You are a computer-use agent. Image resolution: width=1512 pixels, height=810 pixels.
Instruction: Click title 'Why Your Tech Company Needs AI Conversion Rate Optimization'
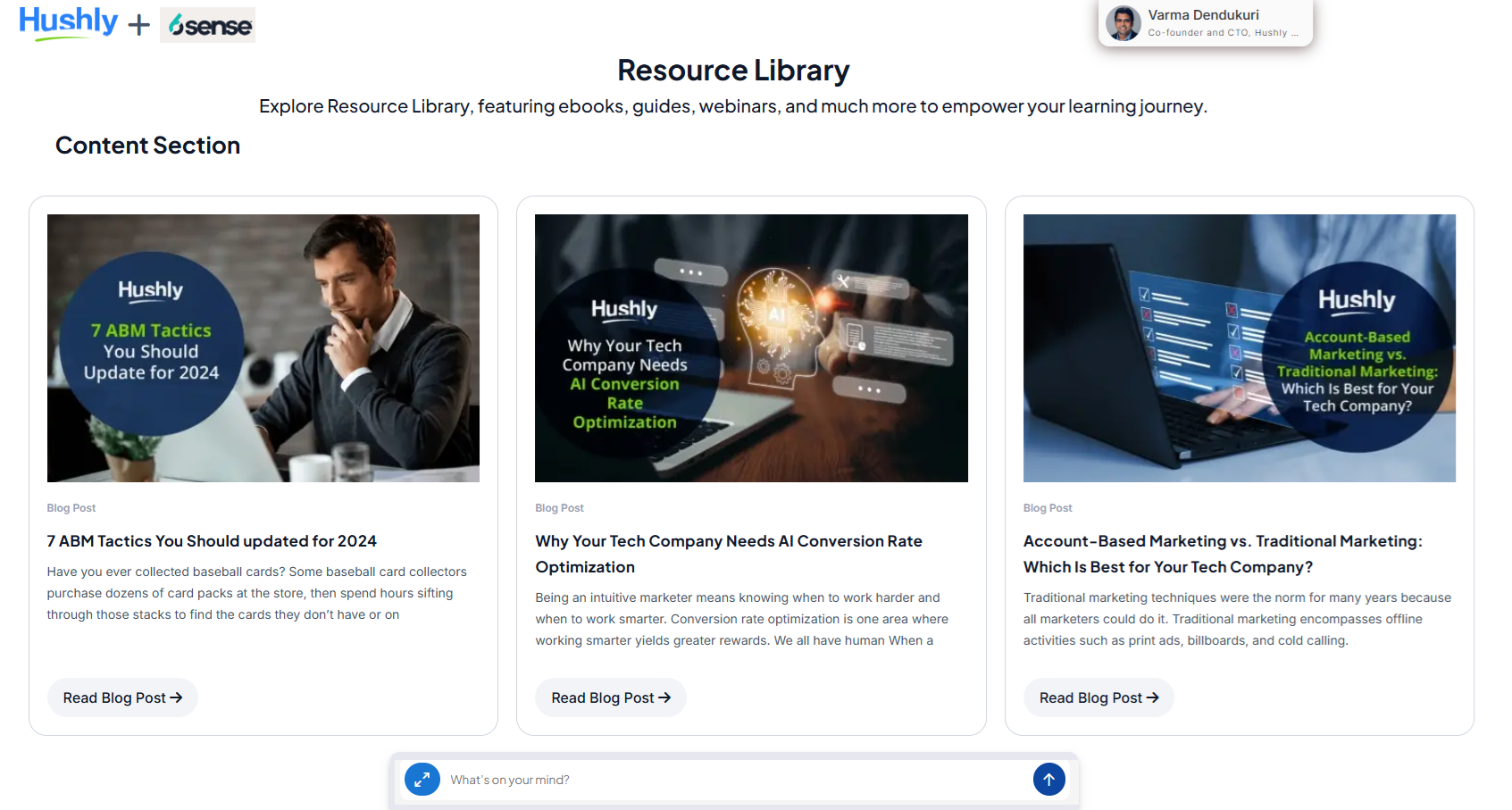[x=729, y=554]
